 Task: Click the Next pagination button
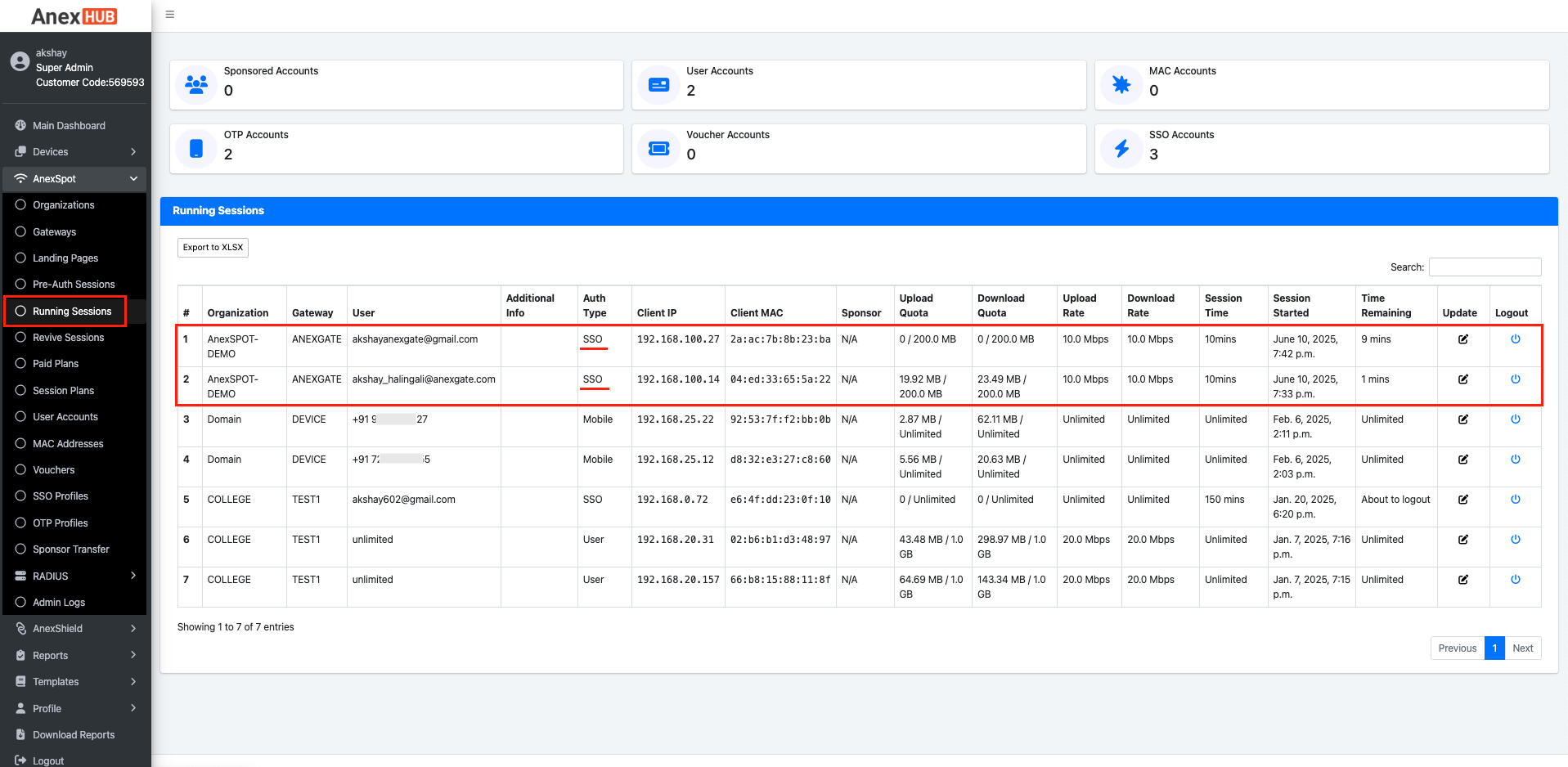1522,648
